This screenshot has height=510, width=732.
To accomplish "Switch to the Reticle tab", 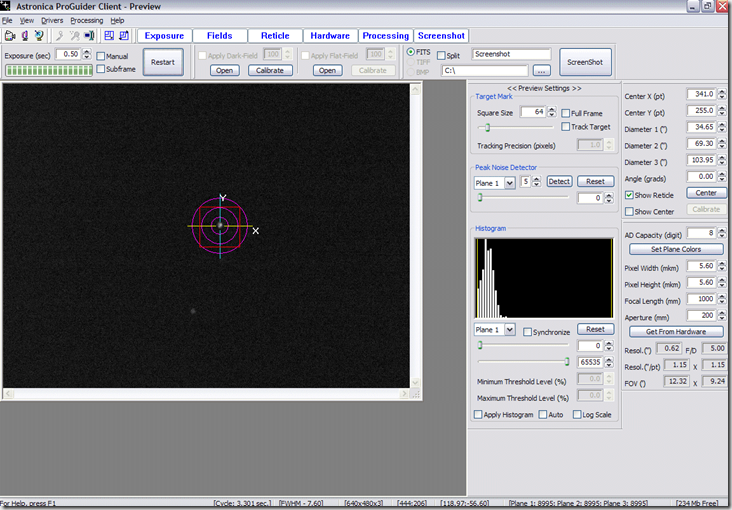I will pos(275,36).
